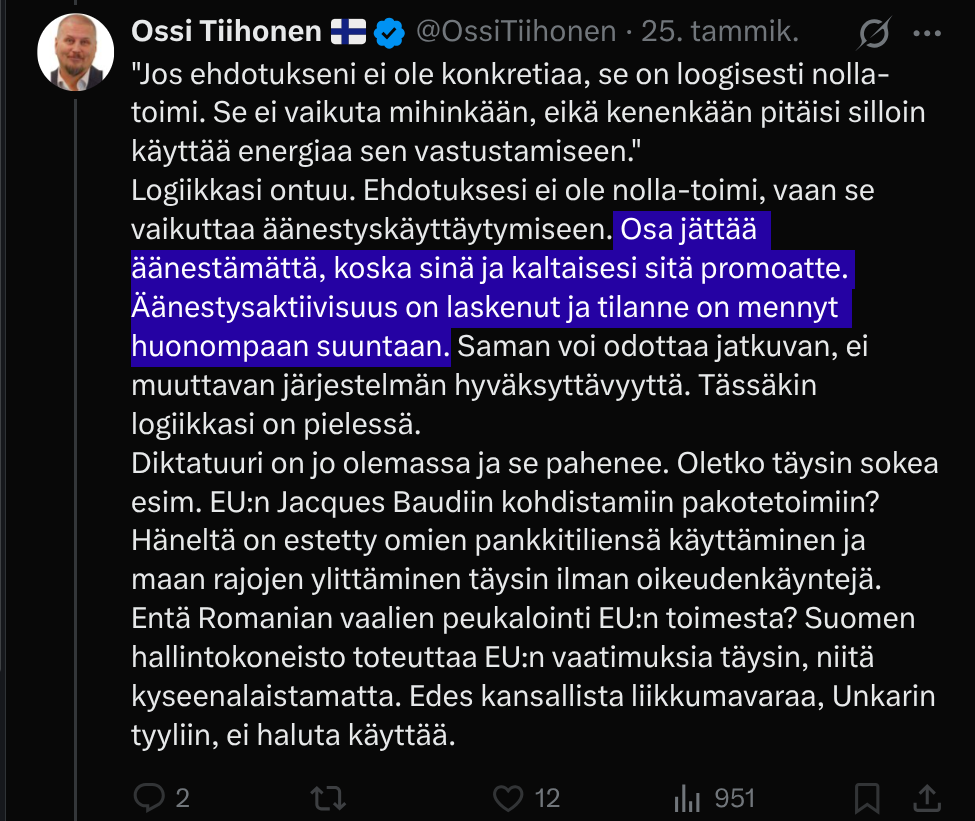Open the three-dot more options menu
This screenshot has width=975, height=821.
click(x=927, y=35)
